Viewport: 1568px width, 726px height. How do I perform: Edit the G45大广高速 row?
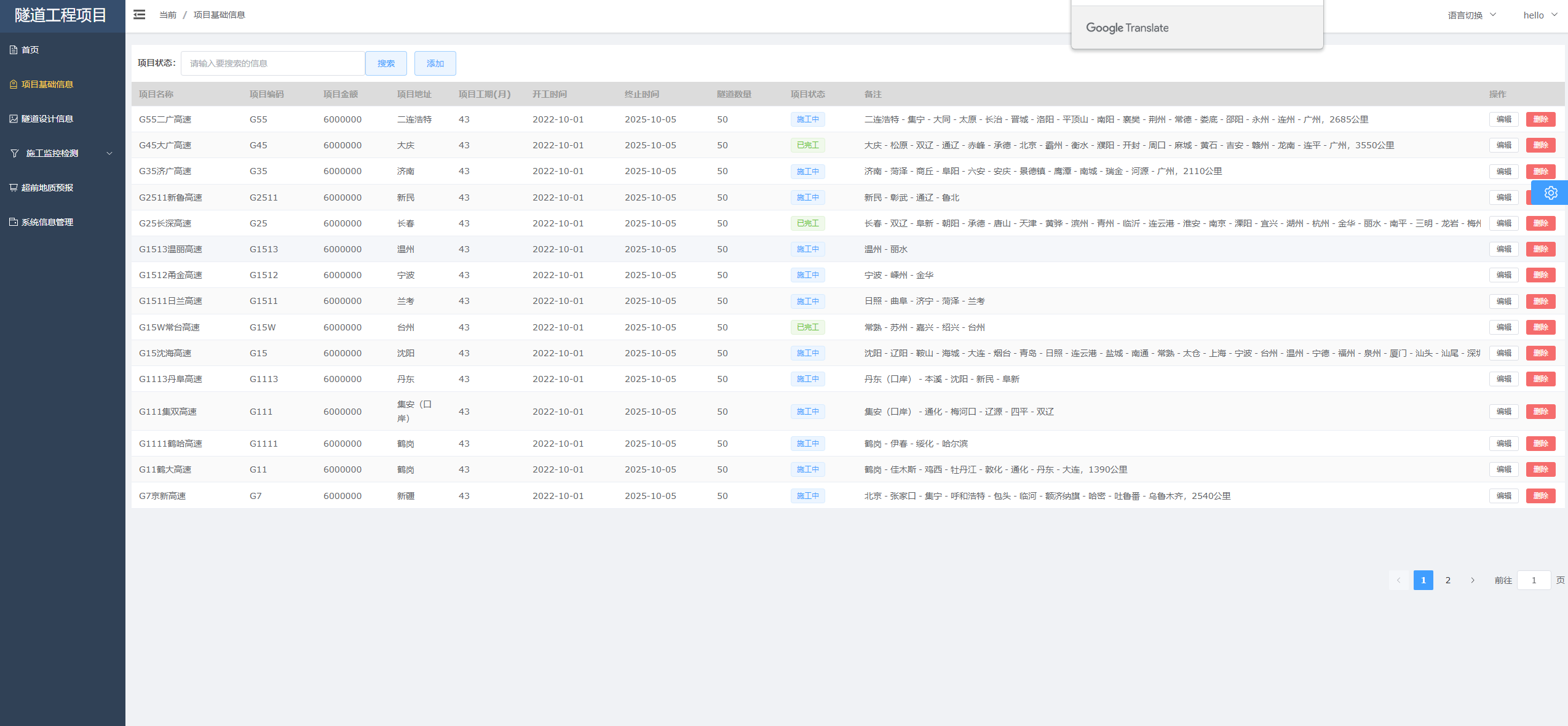(x=1504, y=145)
